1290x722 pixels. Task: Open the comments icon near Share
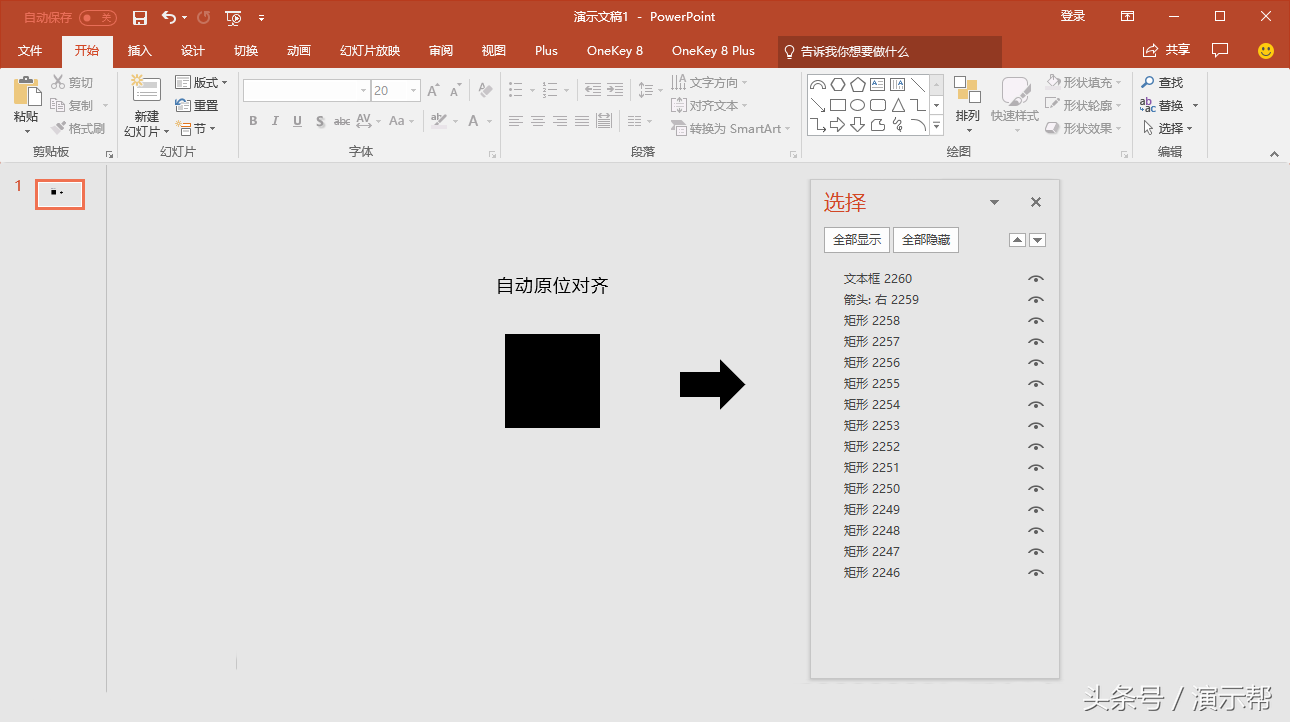[1220, 50]
